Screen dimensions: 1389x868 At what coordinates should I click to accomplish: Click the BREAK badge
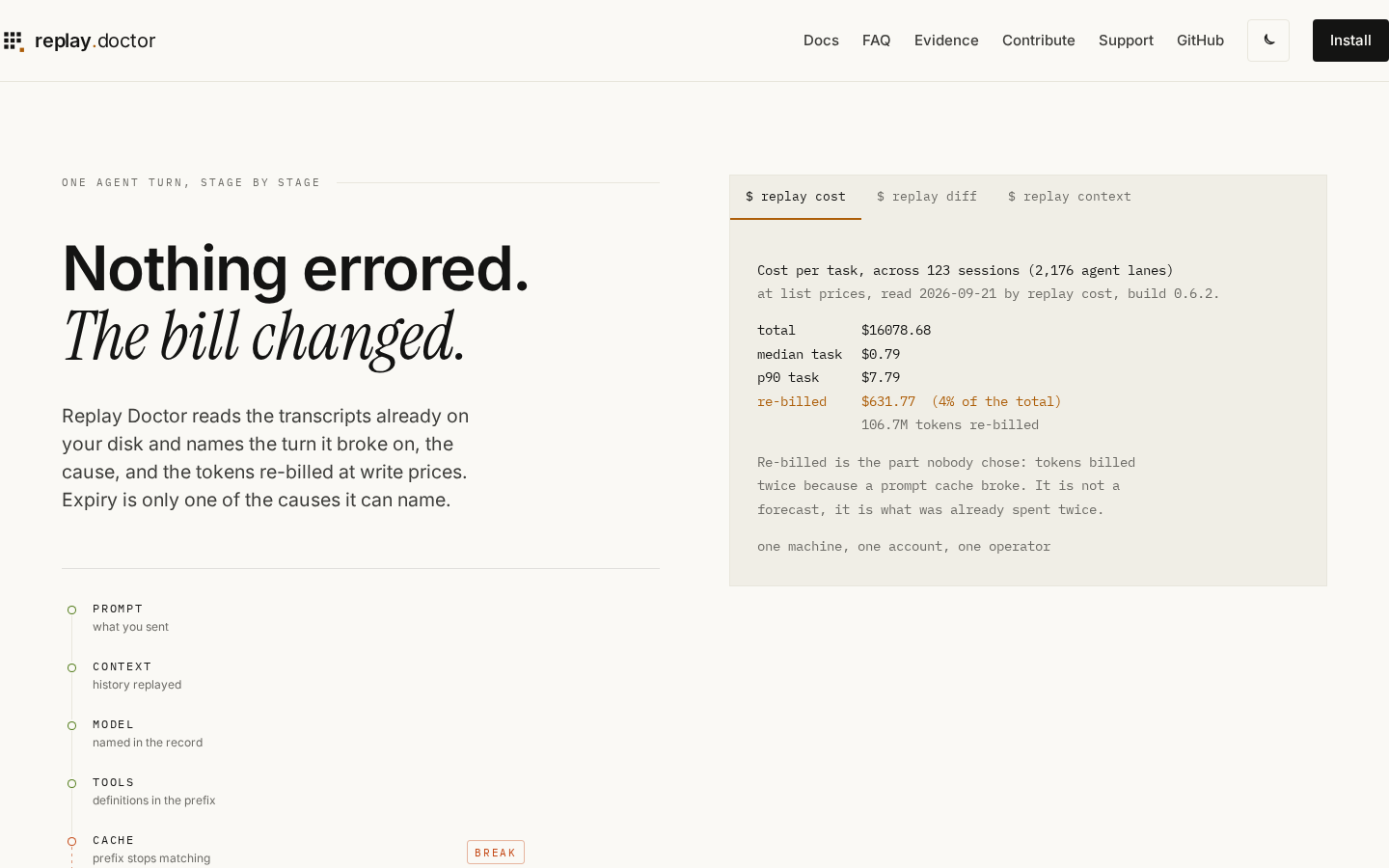[x=496, y=853]
